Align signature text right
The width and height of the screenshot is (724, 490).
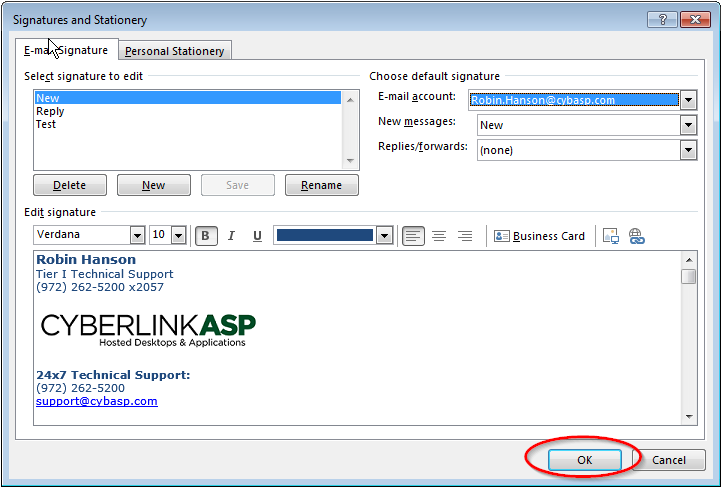[x=465, y=236]
